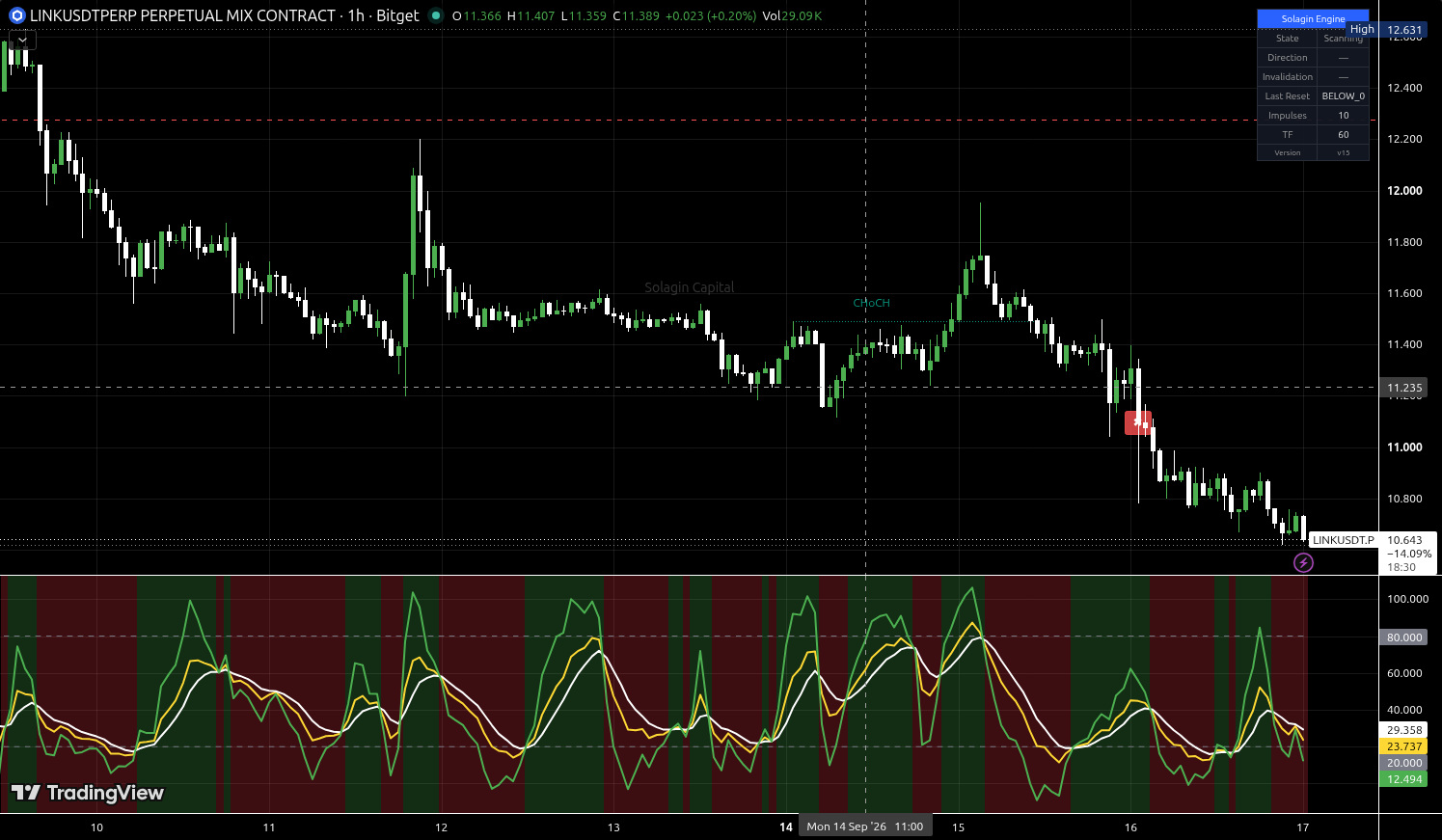The height and width of the screenshot is (840, 1442).
Task: Click the 100.000 oscillator axis label
Action: point(1407,599)
